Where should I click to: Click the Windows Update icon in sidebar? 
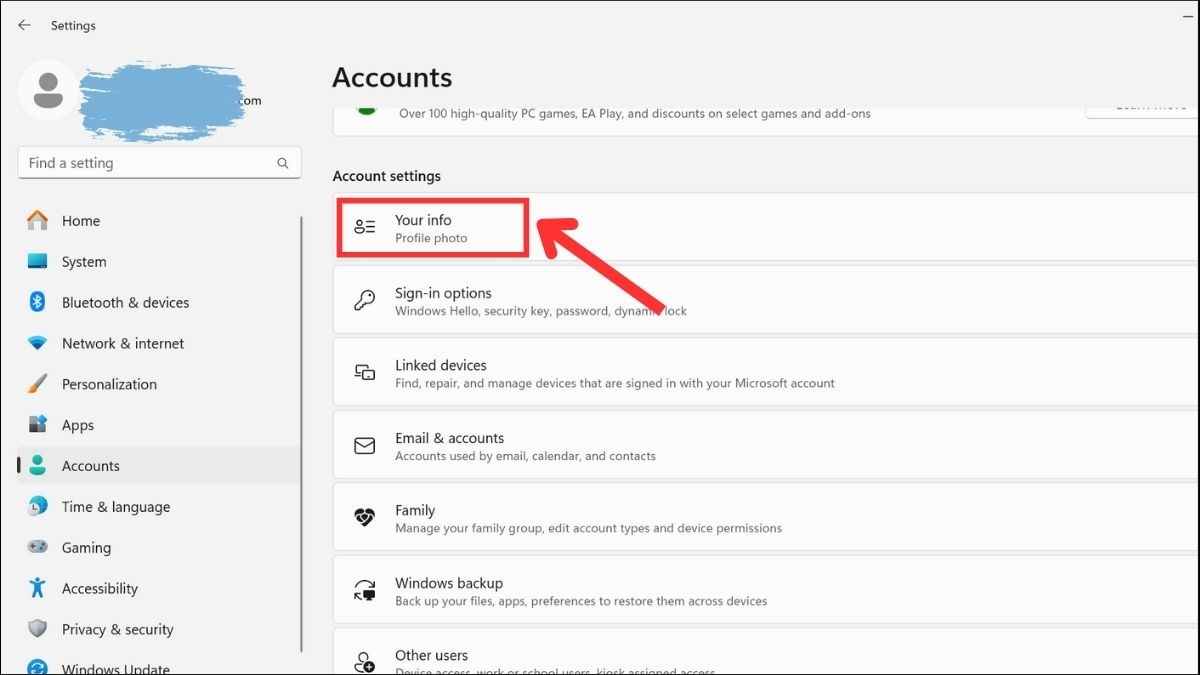pos(37,668)
